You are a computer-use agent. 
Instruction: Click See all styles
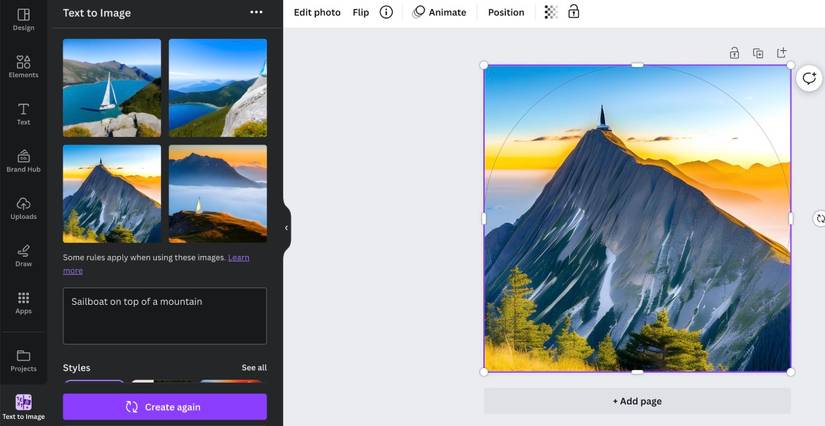254,368
